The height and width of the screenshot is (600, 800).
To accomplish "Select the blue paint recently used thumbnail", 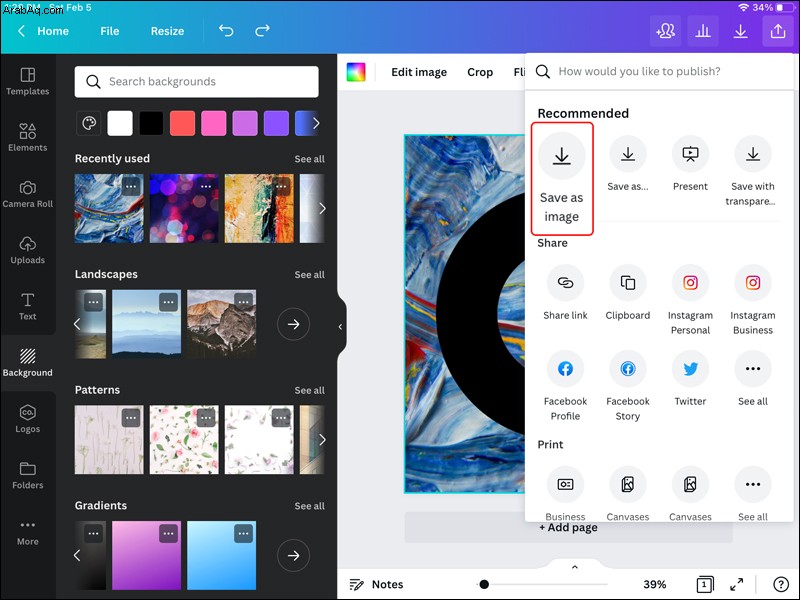I will (x=109, y=208).
